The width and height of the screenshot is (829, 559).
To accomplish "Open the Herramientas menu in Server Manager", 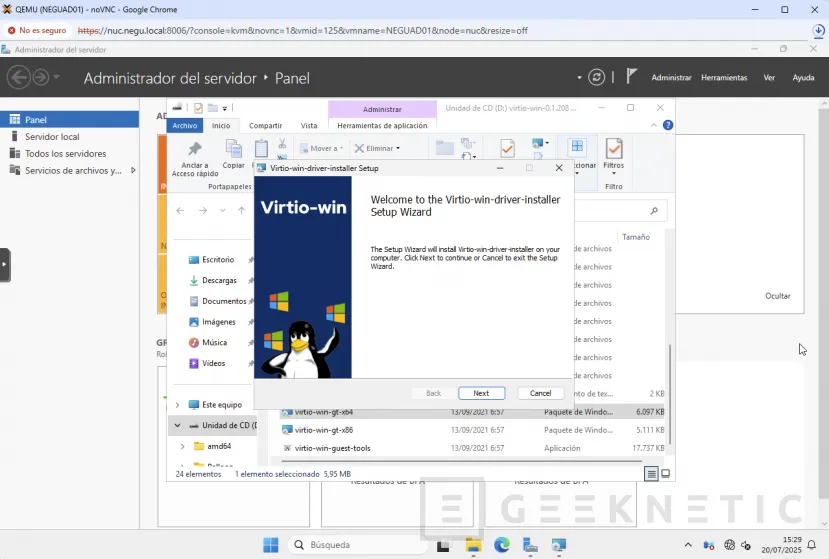I will click(x=724, y=78).
